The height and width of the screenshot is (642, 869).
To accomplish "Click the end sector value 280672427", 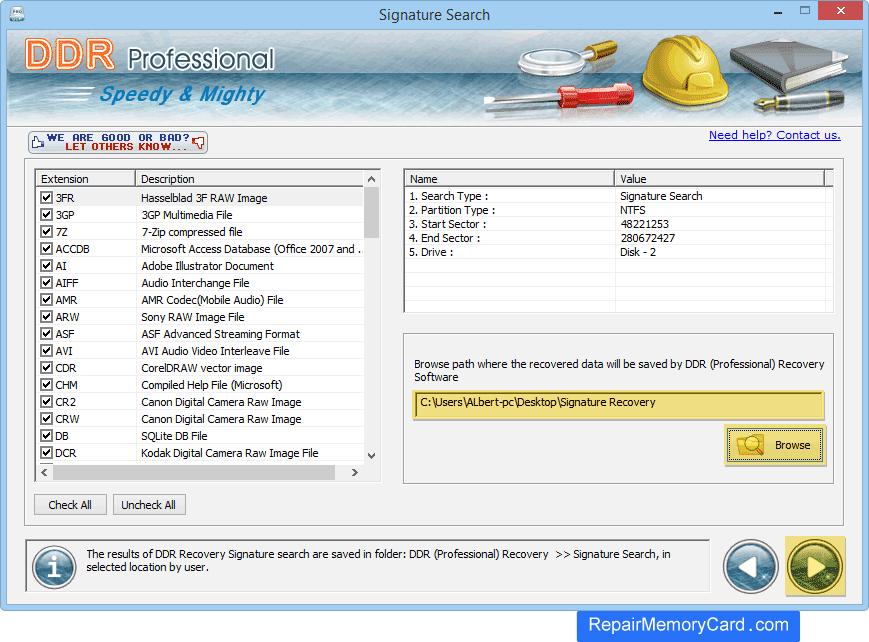I will point(647,238).
